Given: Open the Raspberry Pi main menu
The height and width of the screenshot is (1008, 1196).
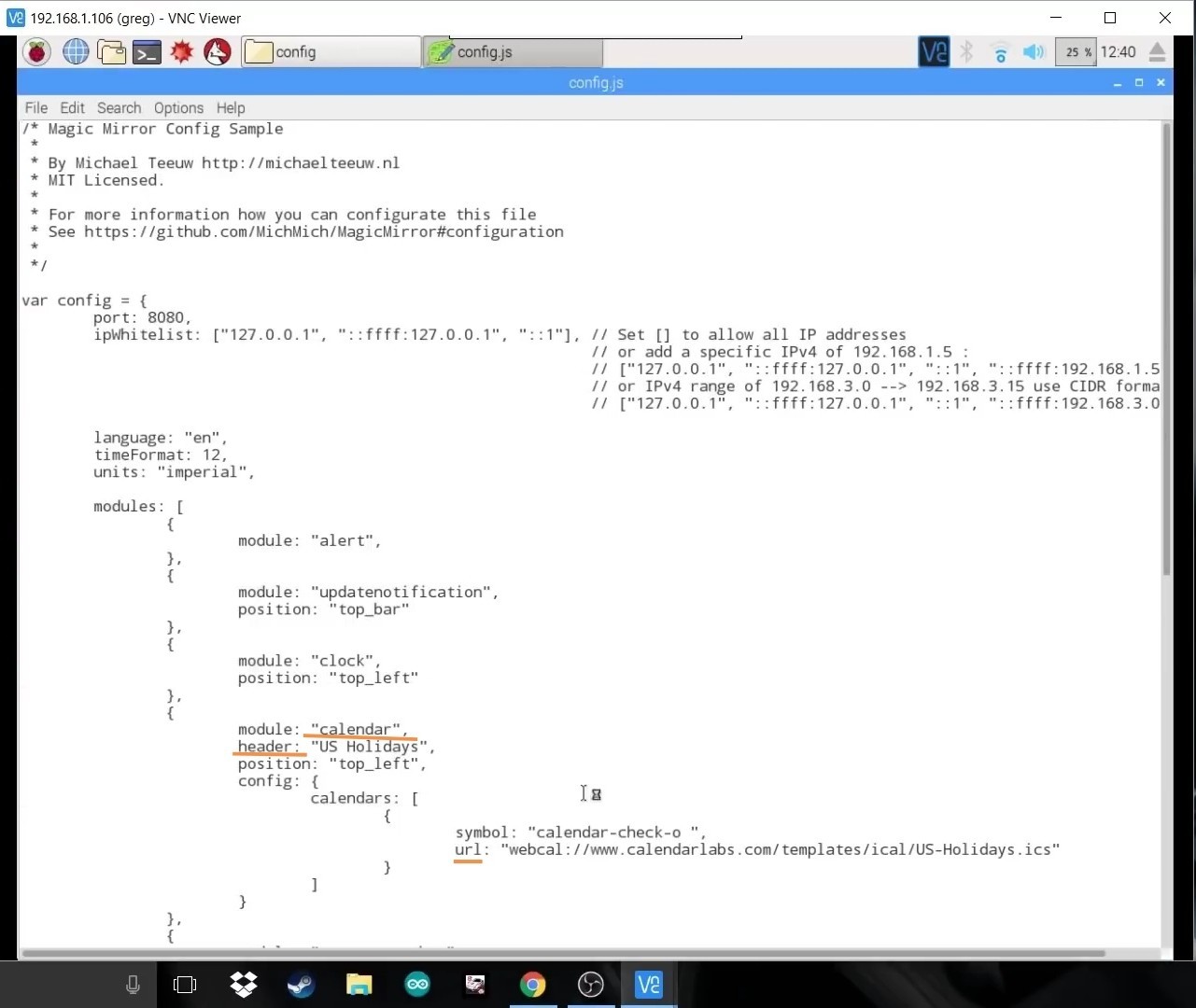Looking at the screenshot, I should [37, 52].
